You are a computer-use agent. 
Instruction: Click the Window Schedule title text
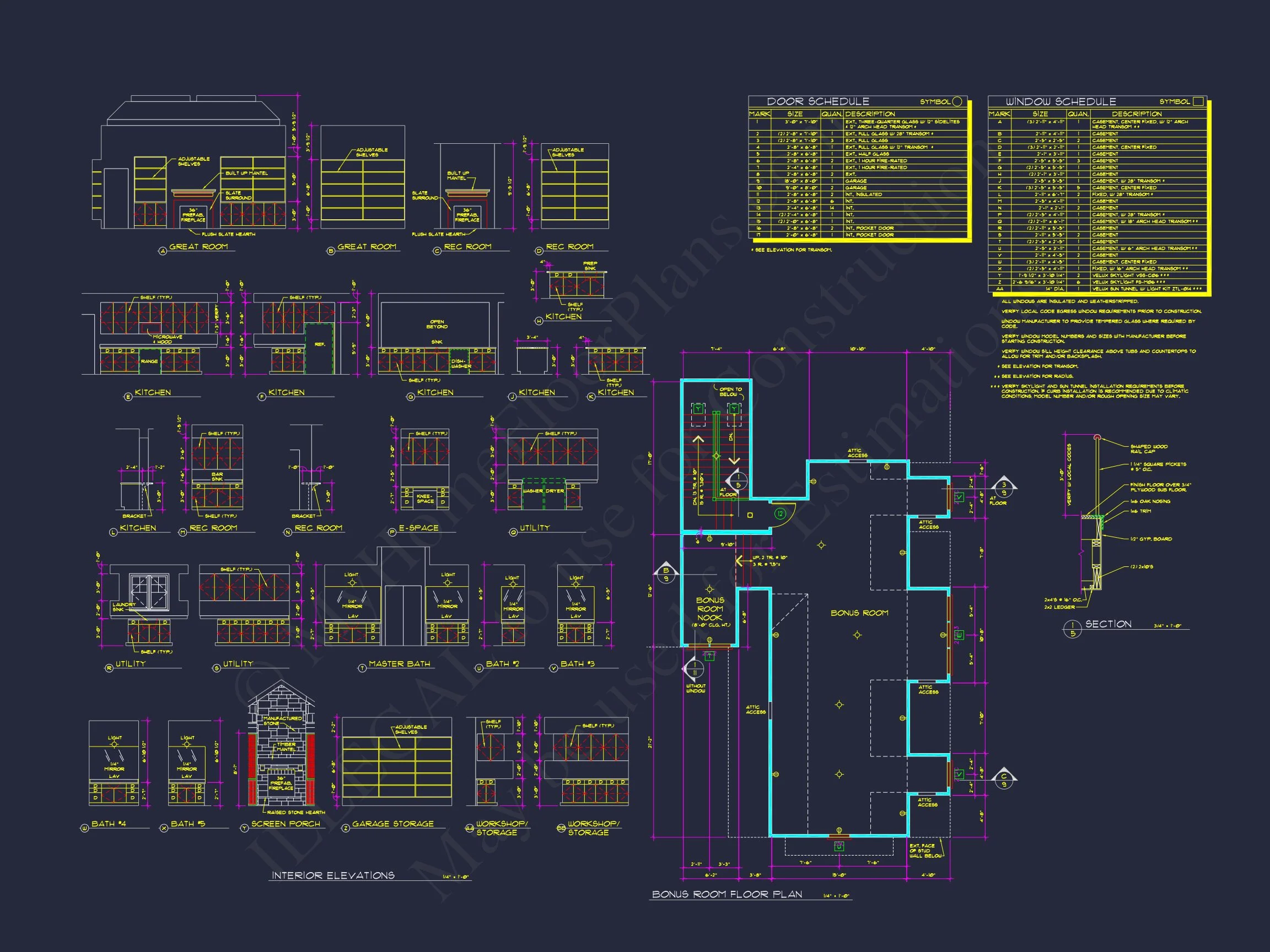click(x=1061, y=101)
